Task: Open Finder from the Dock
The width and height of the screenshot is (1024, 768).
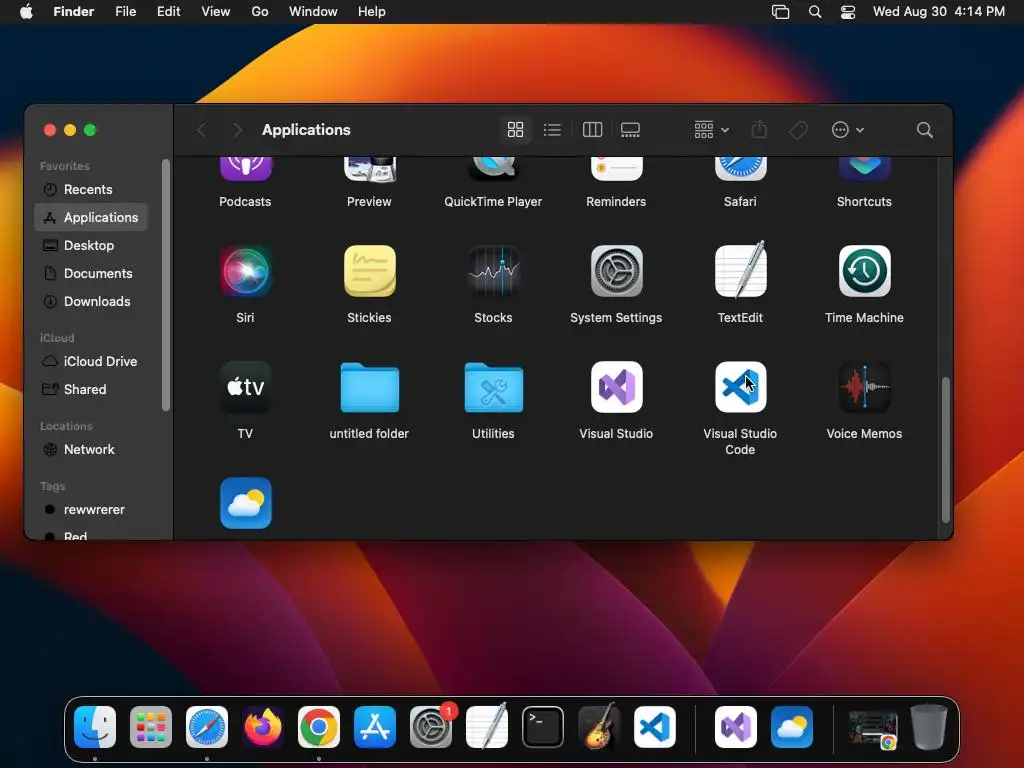Action: 95,727
